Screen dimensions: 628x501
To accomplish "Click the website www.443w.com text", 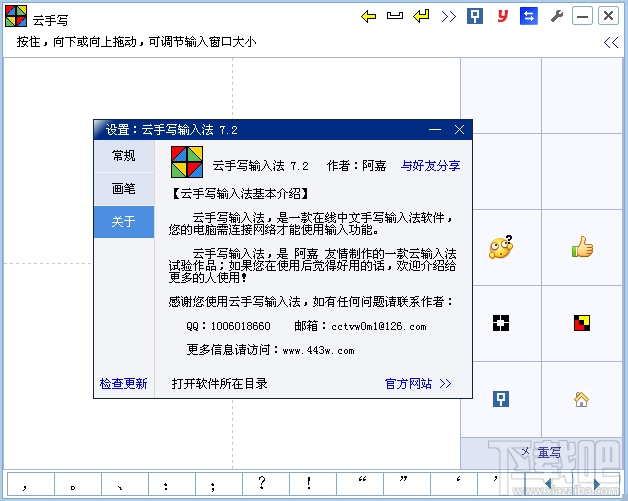I will 318,350.
